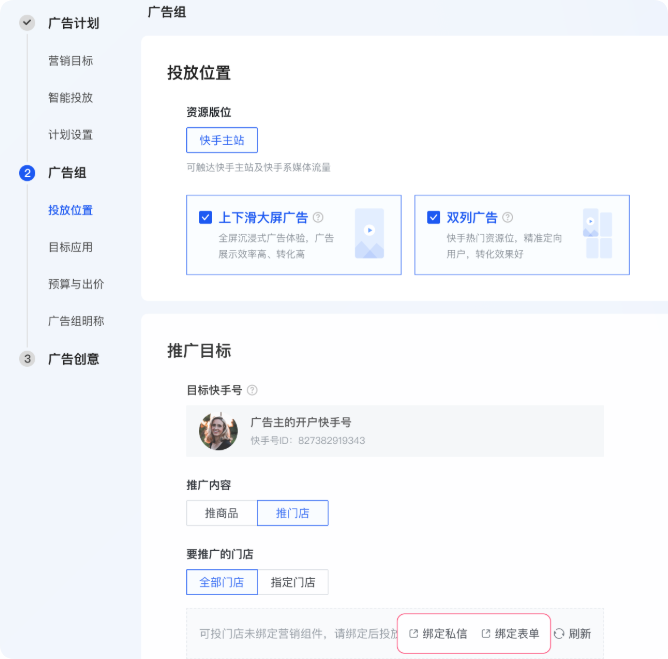This screenshot has height=659, width=668.
Task: Click 刷新 to reload stores
Action: [579, 634]
